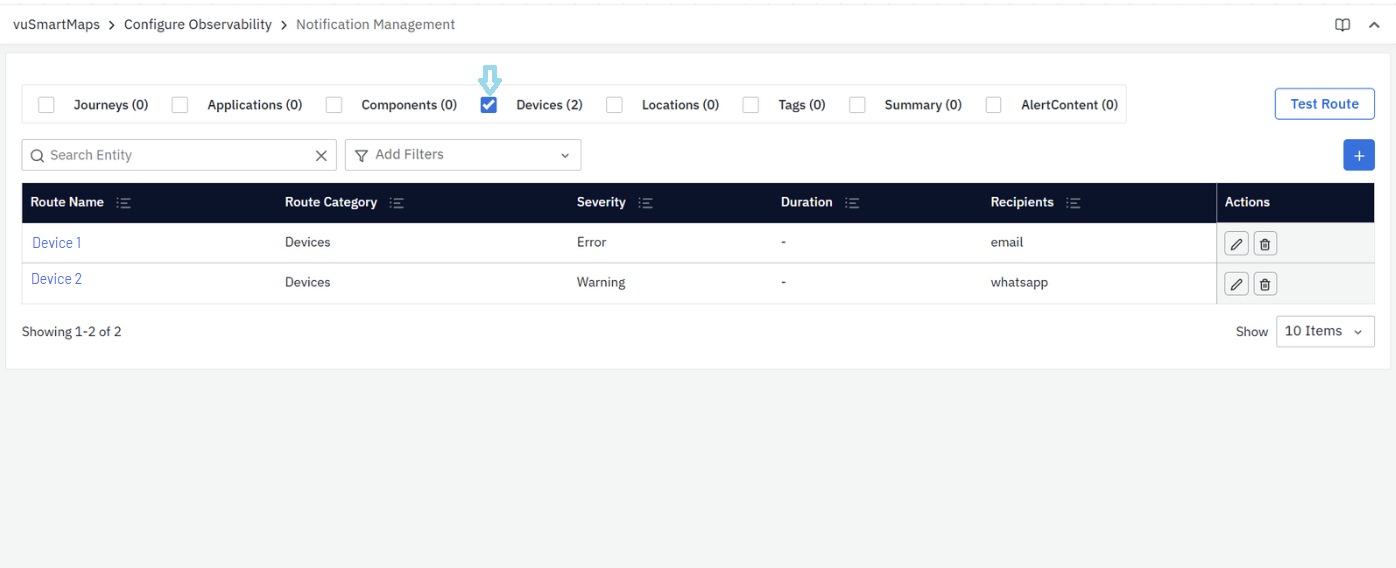1396x568 pixels.
Task: Expand the Add Filters dropdown
Action: point(462,155)
